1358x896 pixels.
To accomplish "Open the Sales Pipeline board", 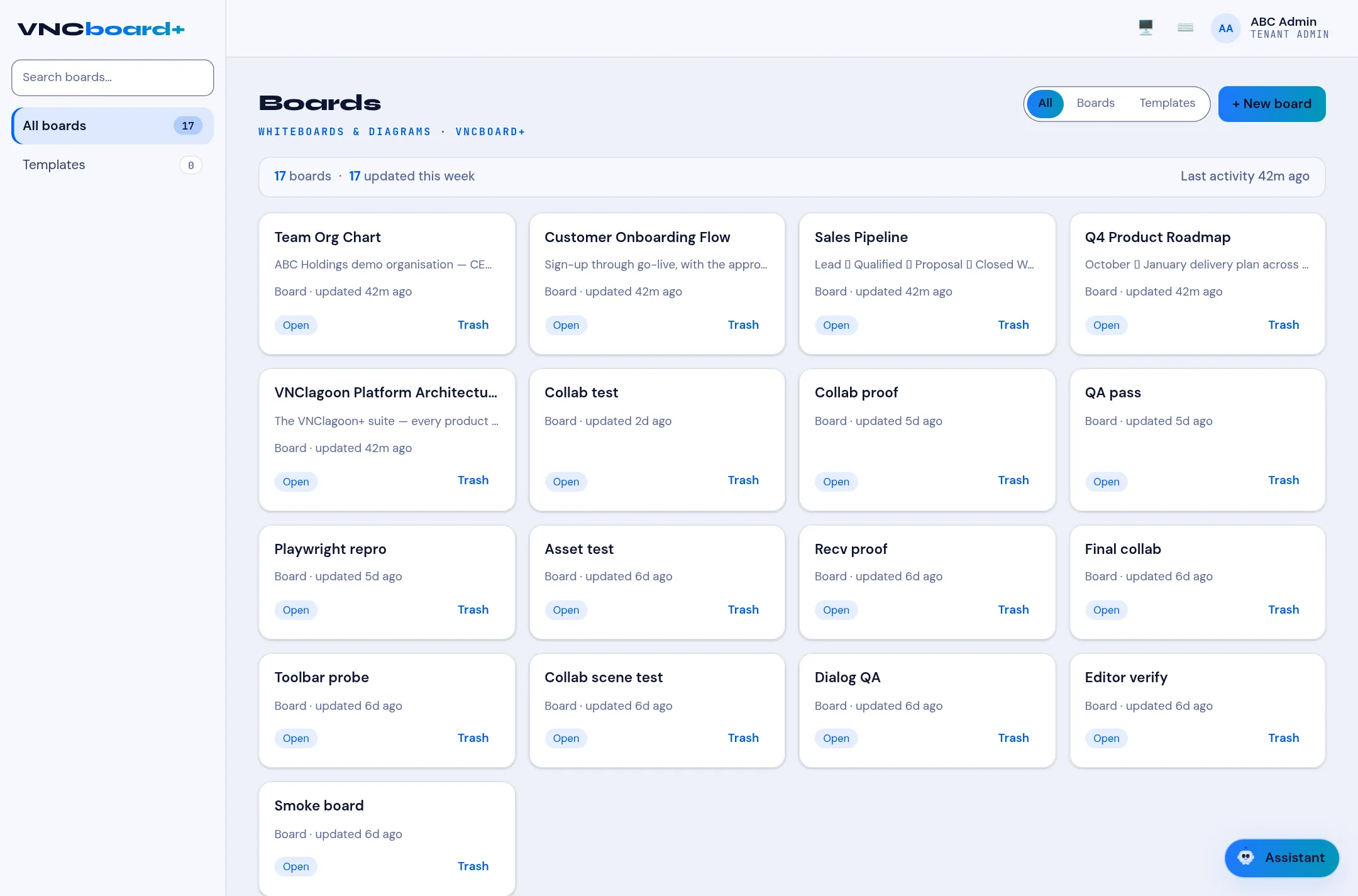I will tap(836, 325).
